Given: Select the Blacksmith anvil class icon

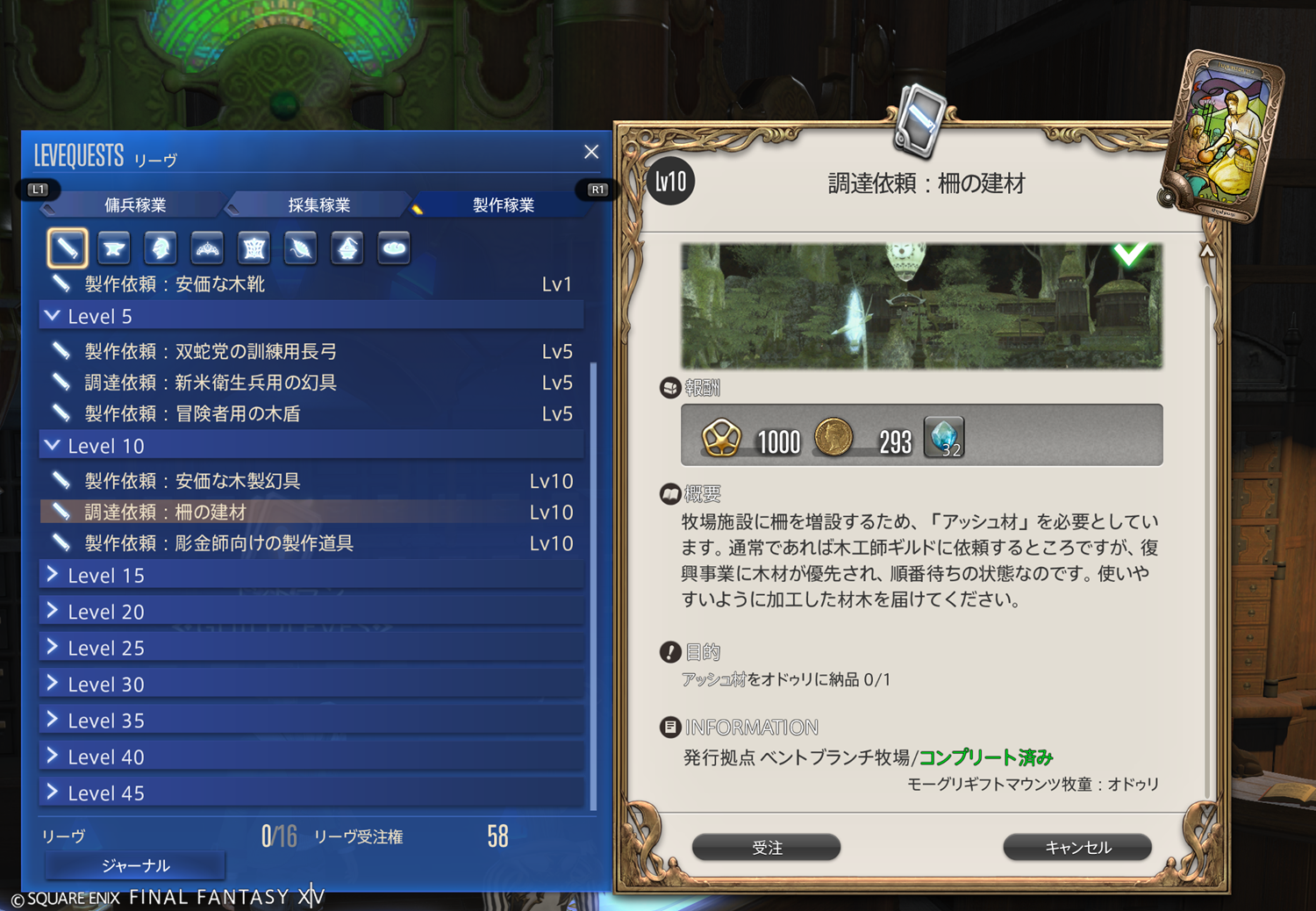Looking at the screenshot, I should coord(114,247).
